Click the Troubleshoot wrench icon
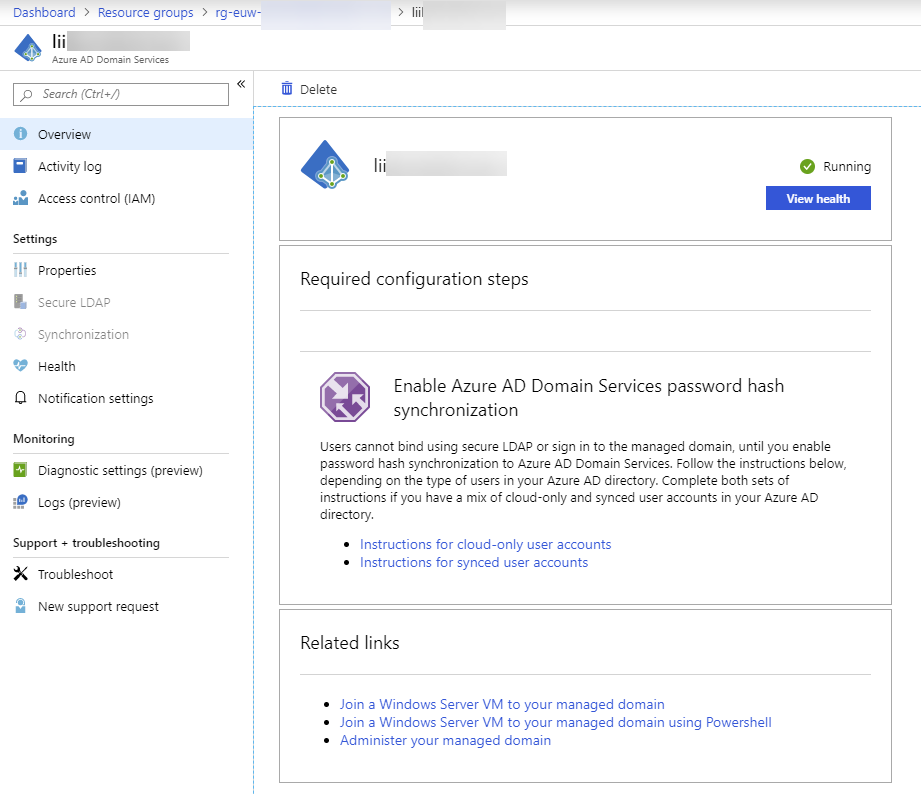 [21, 574]
